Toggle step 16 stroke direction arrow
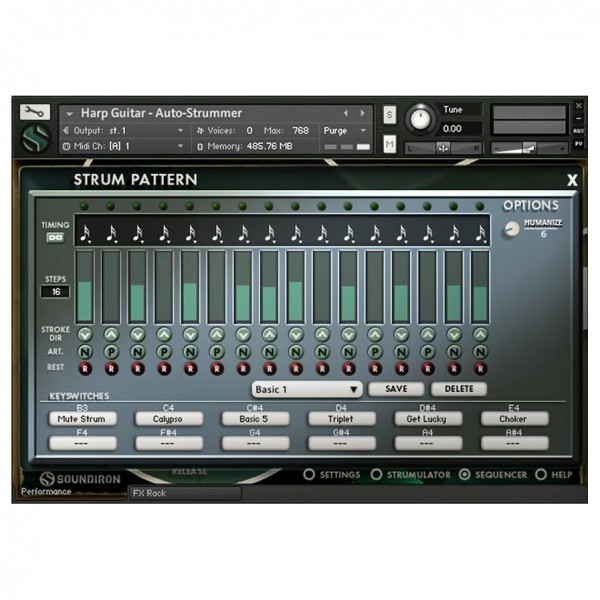The width and height of the screenshot is (600, 600). click(x=480, y=334)
